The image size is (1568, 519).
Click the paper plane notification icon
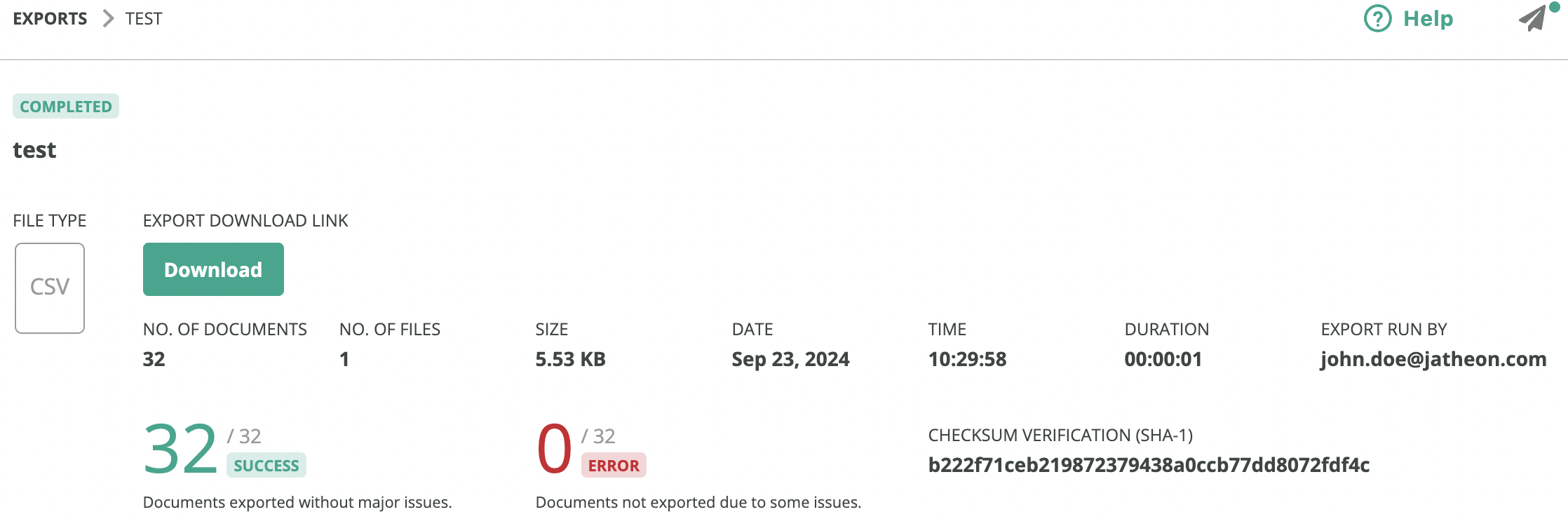tap(1533, 18)
